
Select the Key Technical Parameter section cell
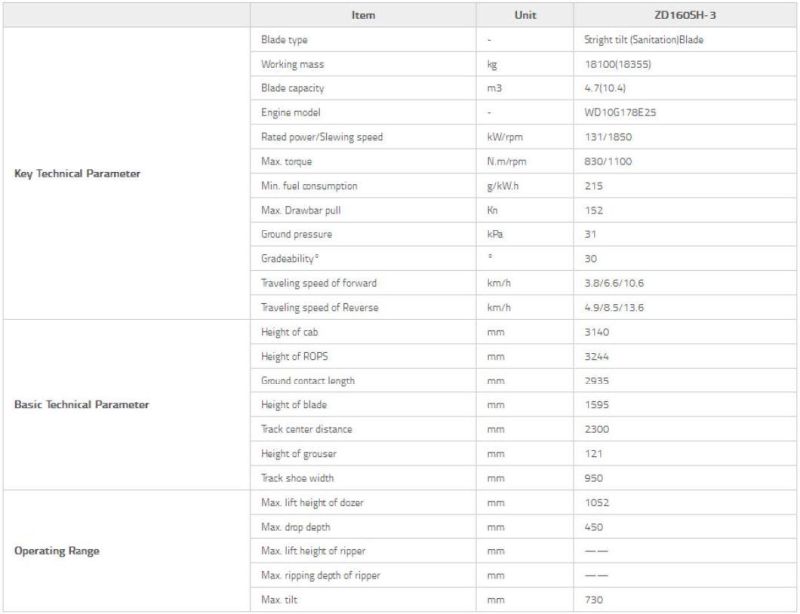[77, 173]
